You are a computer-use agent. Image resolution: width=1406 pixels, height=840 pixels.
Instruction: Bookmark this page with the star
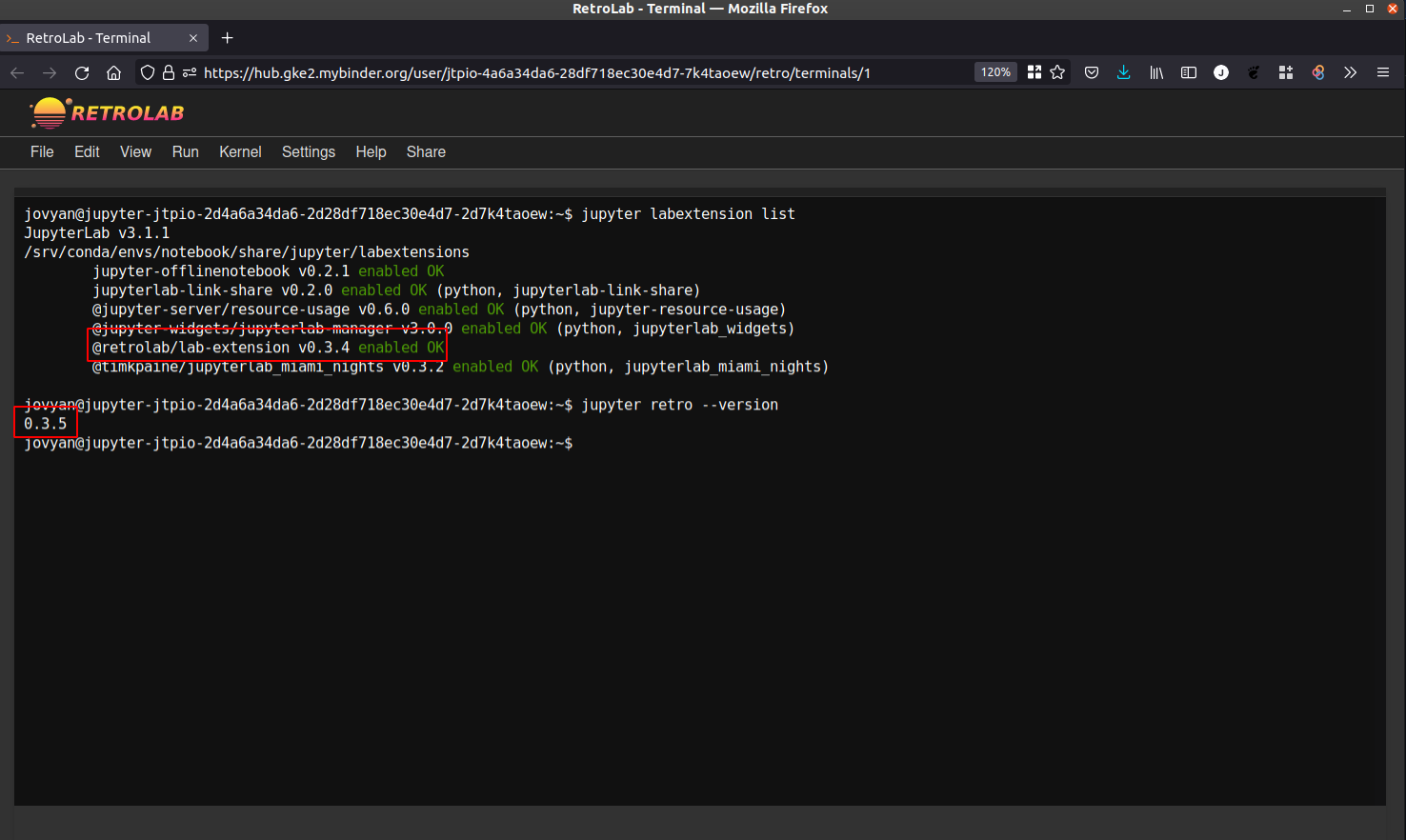[x=1057, y=72]
